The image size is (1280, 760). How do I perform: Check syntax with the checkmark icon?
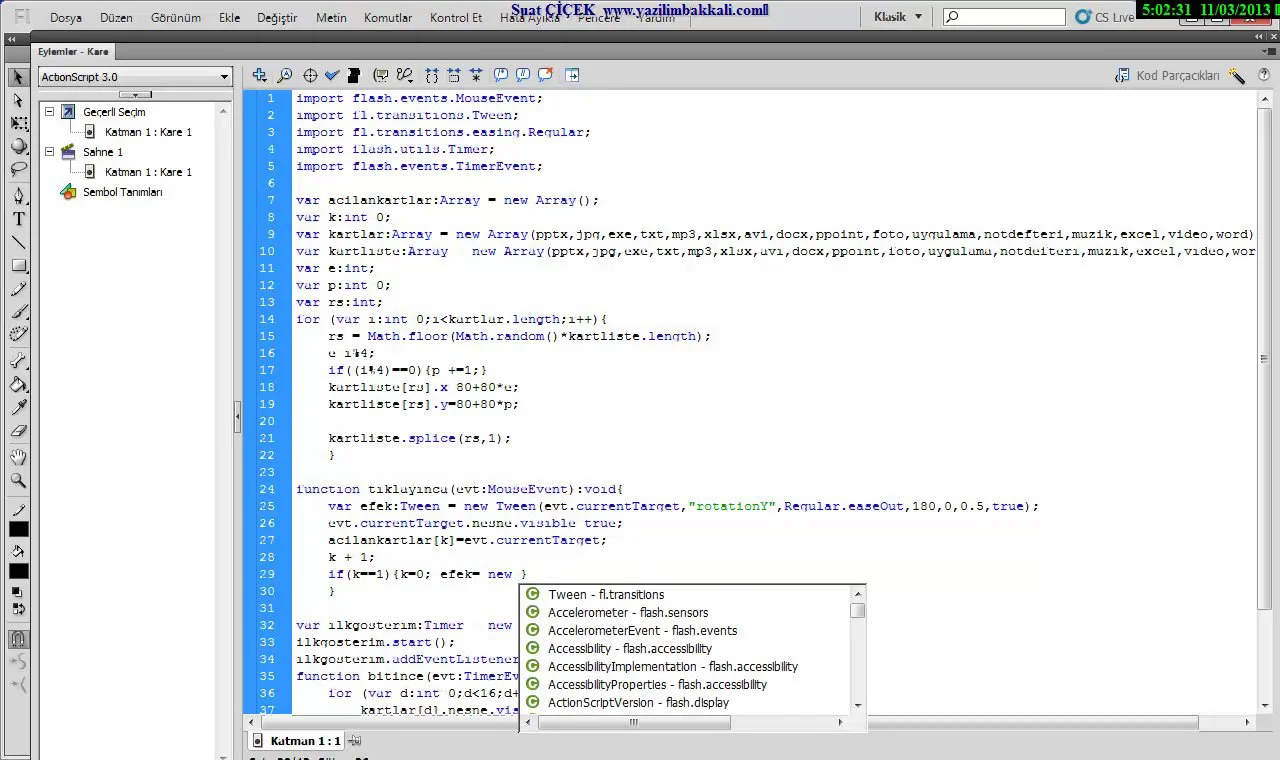point(332,75)
